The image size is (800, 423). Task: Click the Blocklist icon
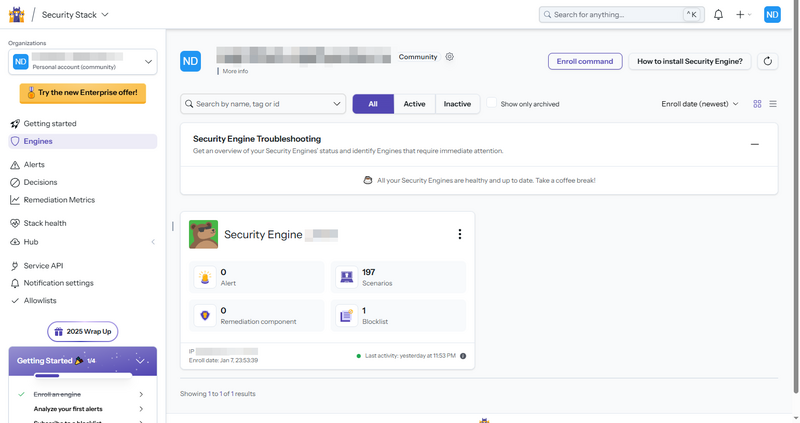point(347,315)
